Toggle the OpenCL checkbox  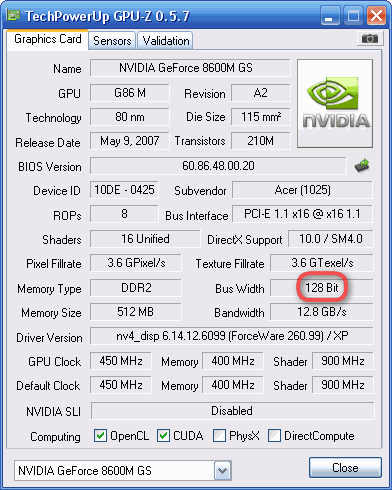(x=100, y=436)
